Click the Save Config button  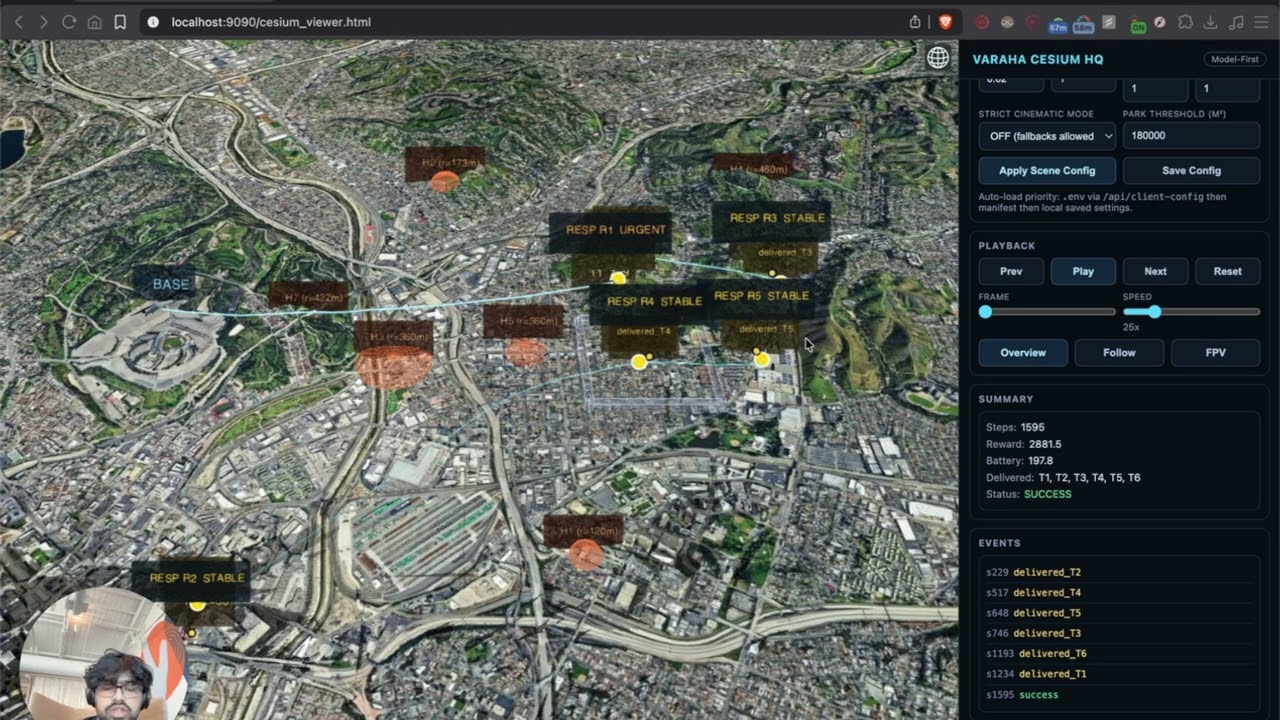coord(1191,170)
